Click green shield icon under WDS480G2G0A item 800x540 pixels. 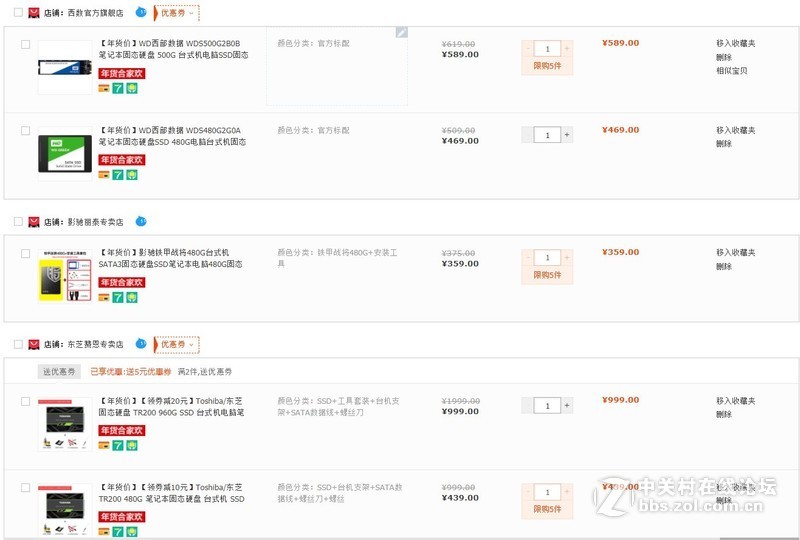coord(132,175)
